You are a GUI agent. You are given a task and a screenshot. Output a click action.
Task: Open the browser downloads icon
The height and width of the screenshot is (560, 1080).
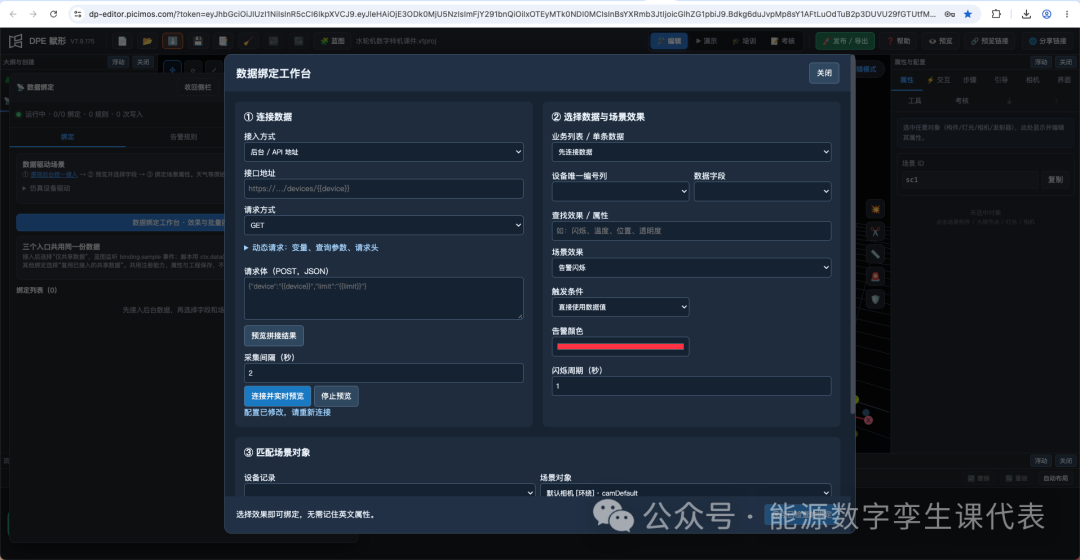click(1026, 14)
